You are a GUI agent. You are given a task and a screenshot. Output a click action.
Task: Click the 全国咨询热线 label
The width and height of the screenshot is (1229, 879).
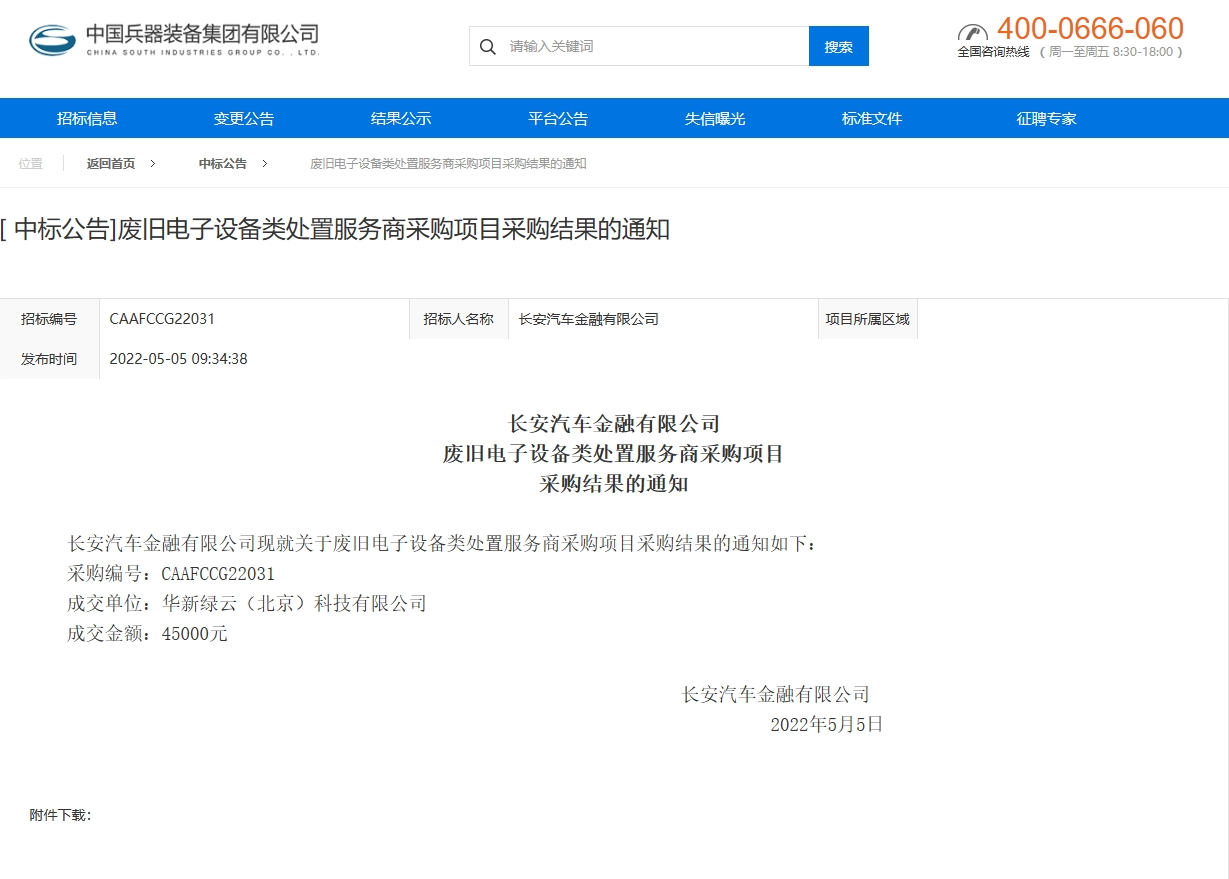click(x=994, y=52)
